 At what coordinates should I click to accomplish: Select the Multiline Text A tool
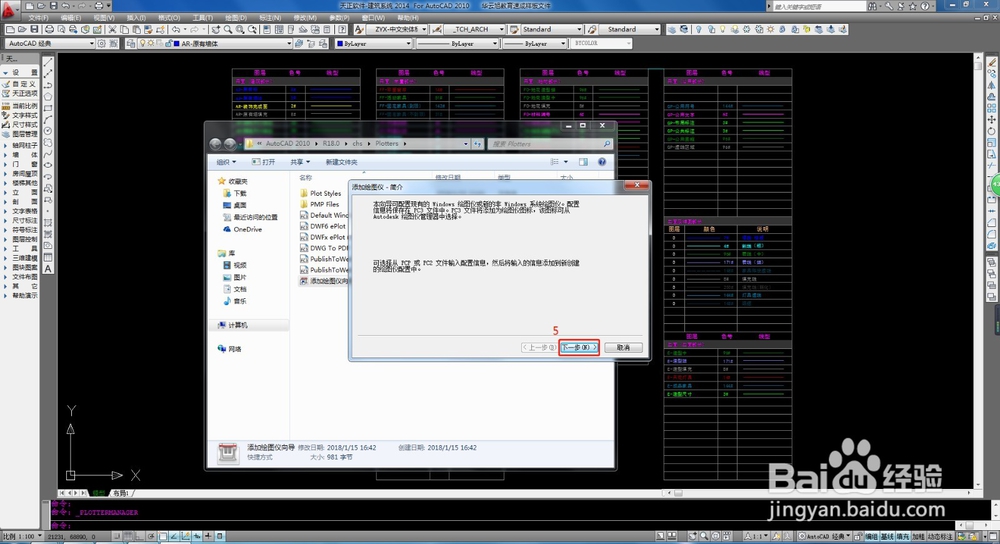pos(48,268)
